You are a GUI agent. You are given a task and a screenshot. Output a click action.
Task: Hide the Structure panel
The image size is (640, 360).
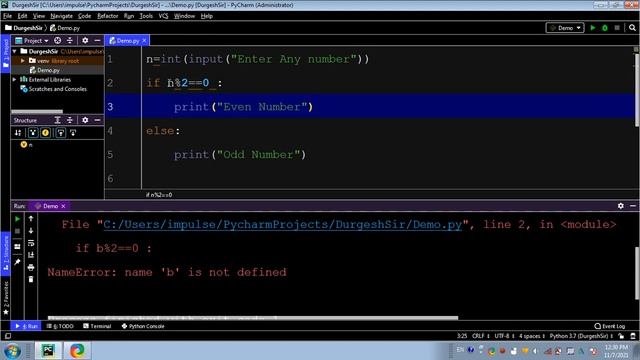[x=97, y=120]
